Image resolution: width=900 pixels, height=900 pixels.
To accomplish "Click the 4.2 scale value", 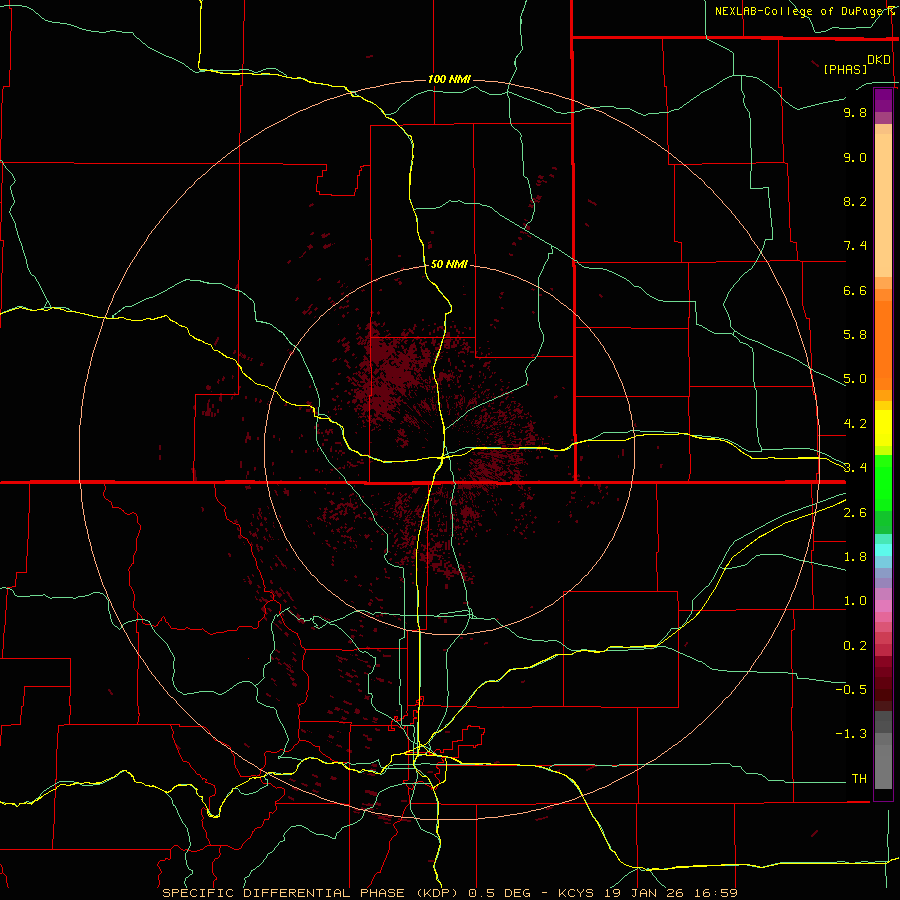I will point(855,424).
